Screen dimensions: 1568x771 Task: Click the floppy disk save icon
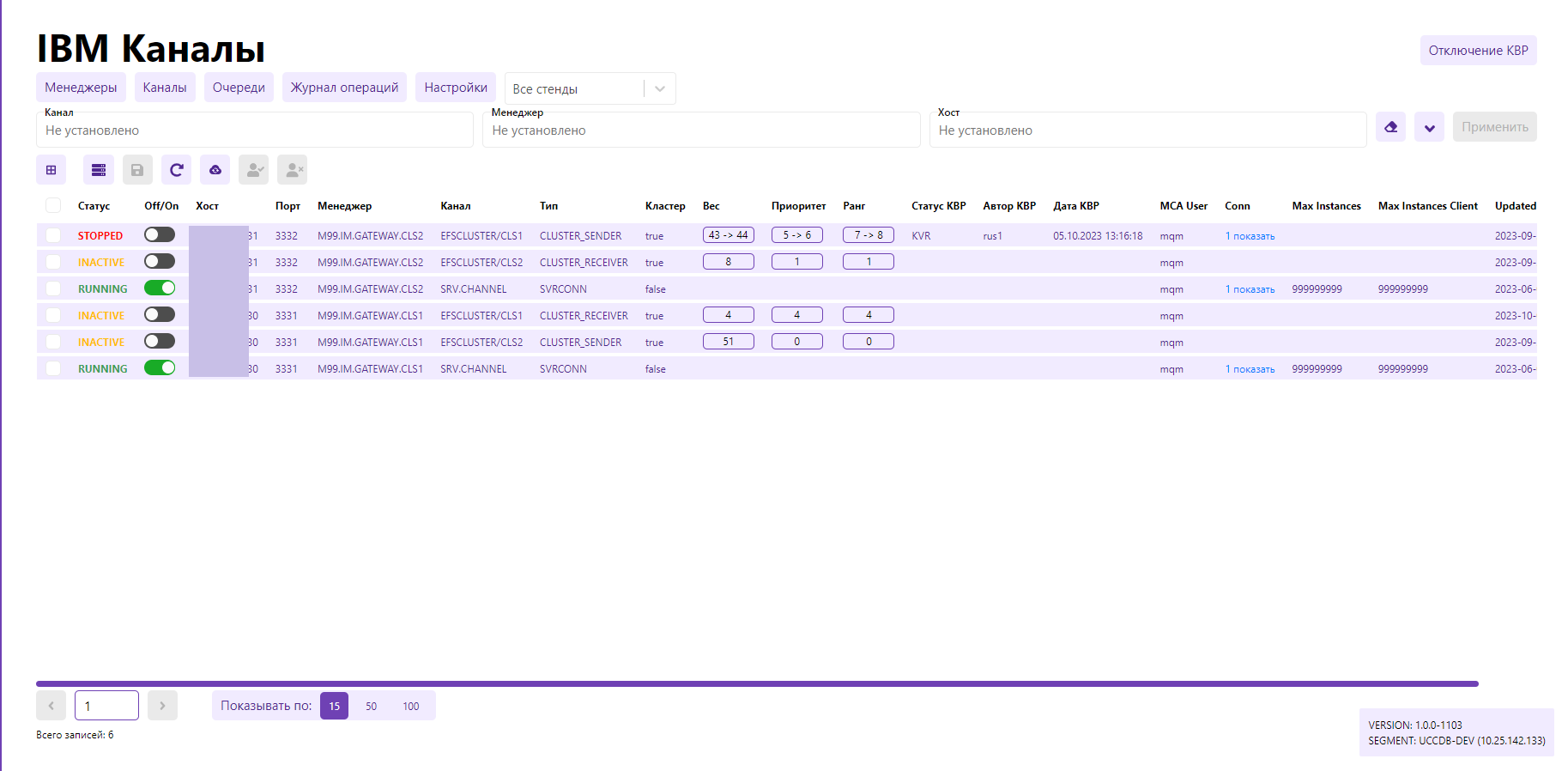click(x=137, y=170)
